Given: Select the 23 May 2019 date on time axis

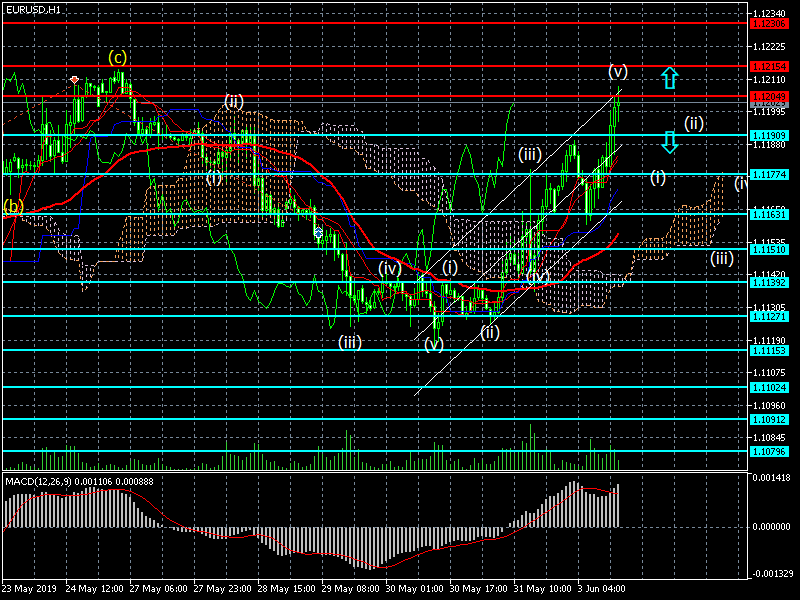Looking at the screenshot, I should point(30,589).
